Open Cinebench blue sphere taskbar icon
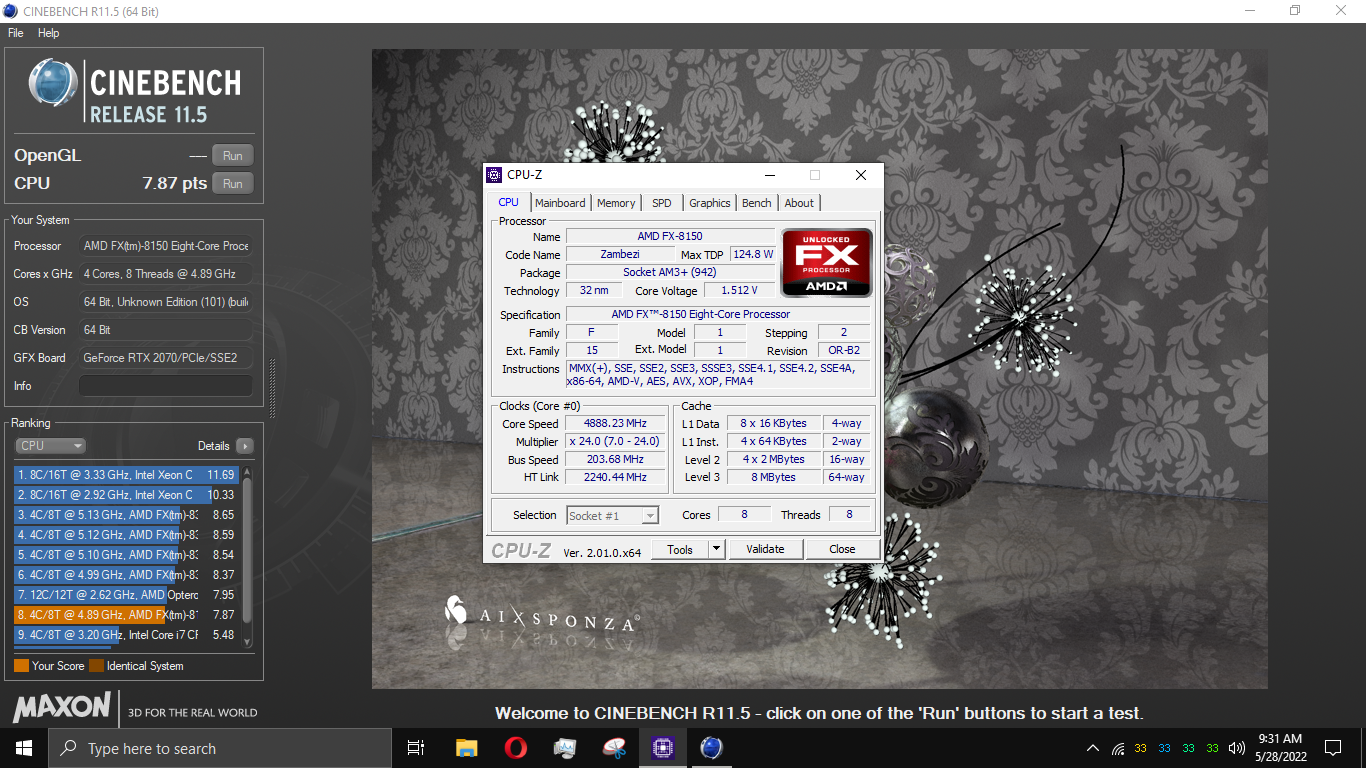1366x768 pixels. click(x=711, y=748)
